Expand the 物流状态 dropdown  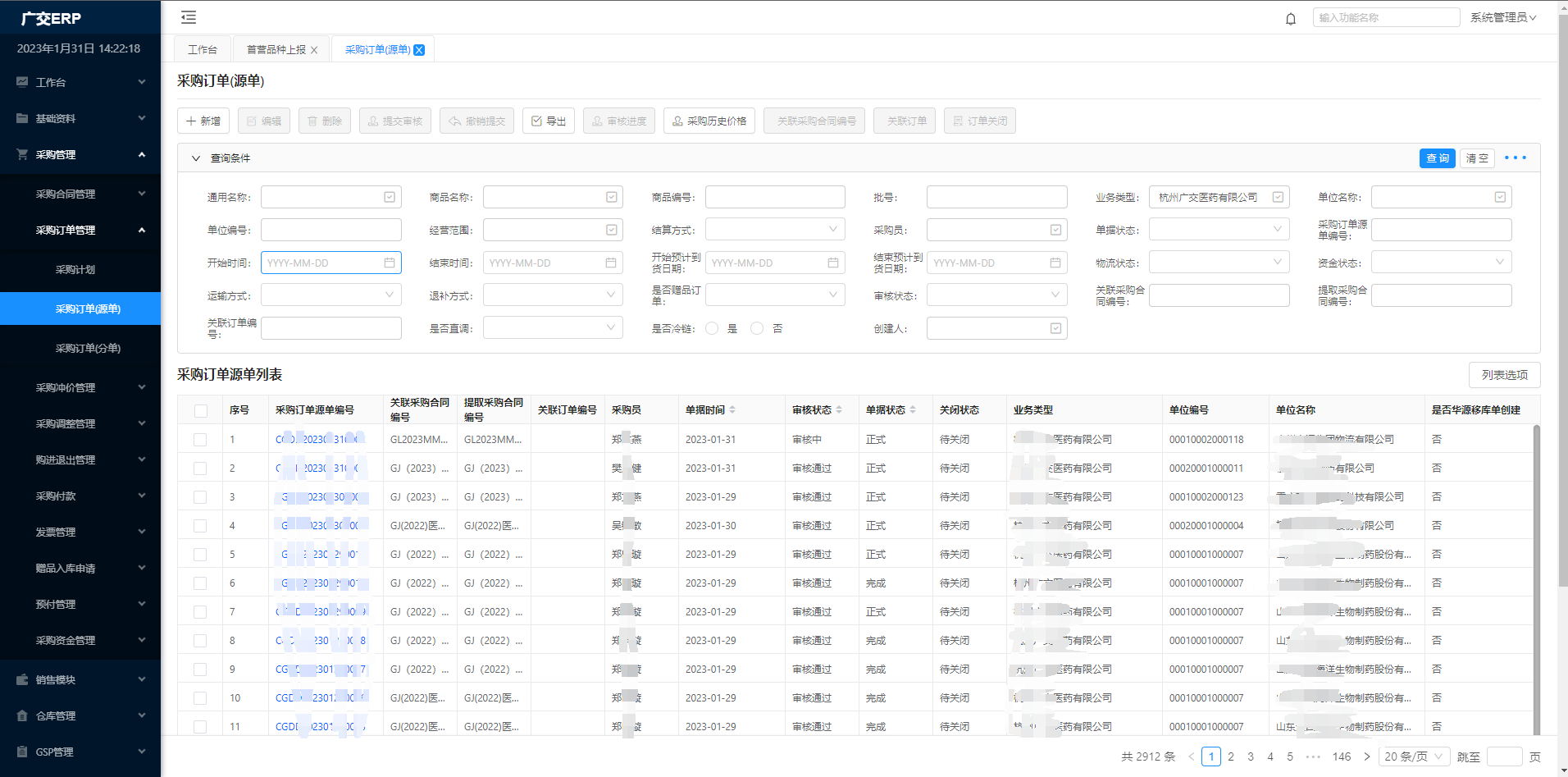(x=1219, y=263)
